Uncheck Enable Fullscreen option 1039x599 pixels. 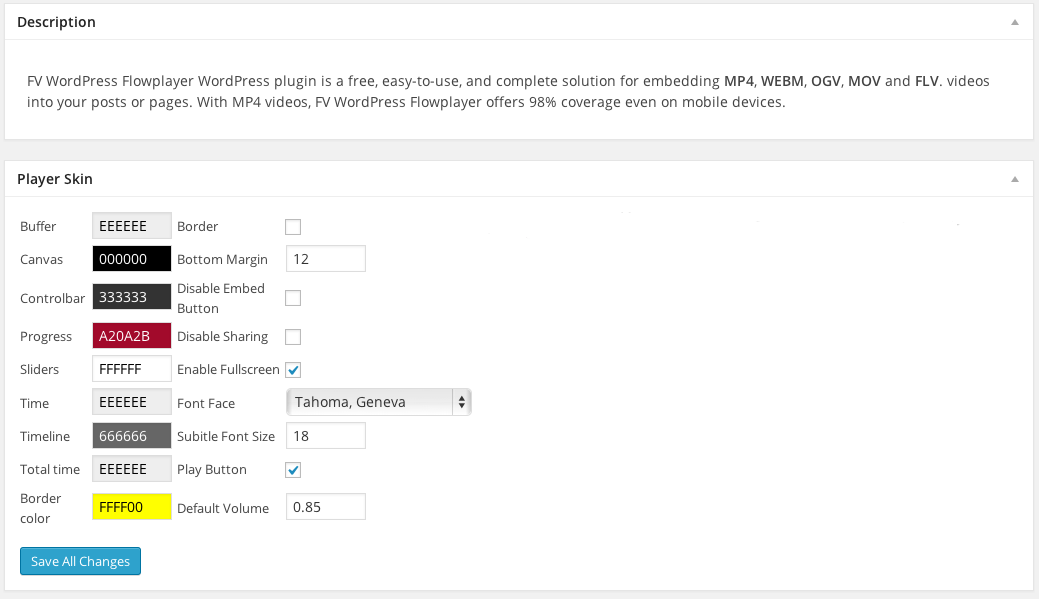[293, 370]
